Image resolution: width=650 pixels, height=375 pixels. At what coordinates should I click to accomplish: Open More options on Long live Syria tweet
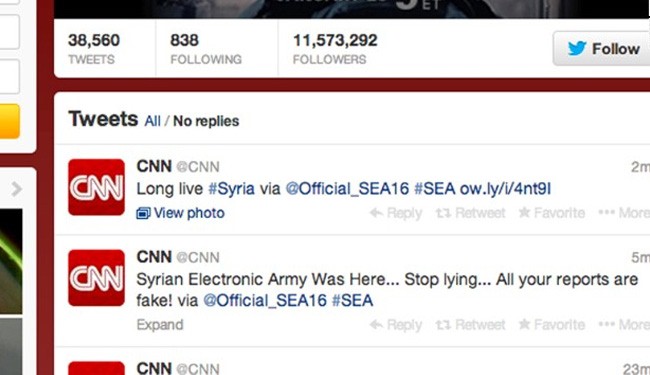click(x=624, y=213)
